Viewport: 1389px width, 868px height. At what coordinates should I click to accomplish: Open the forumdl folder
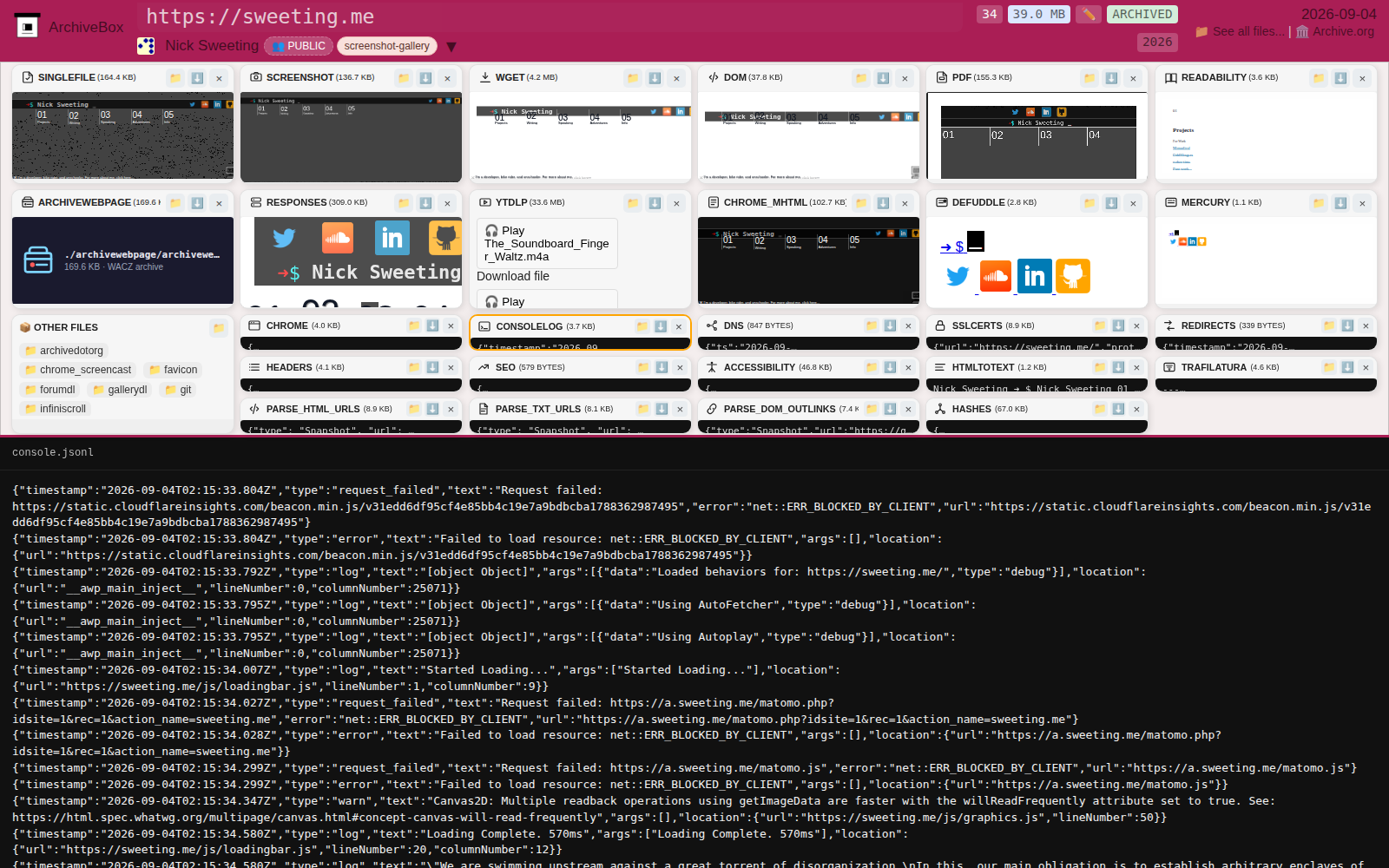coord(50,390)
